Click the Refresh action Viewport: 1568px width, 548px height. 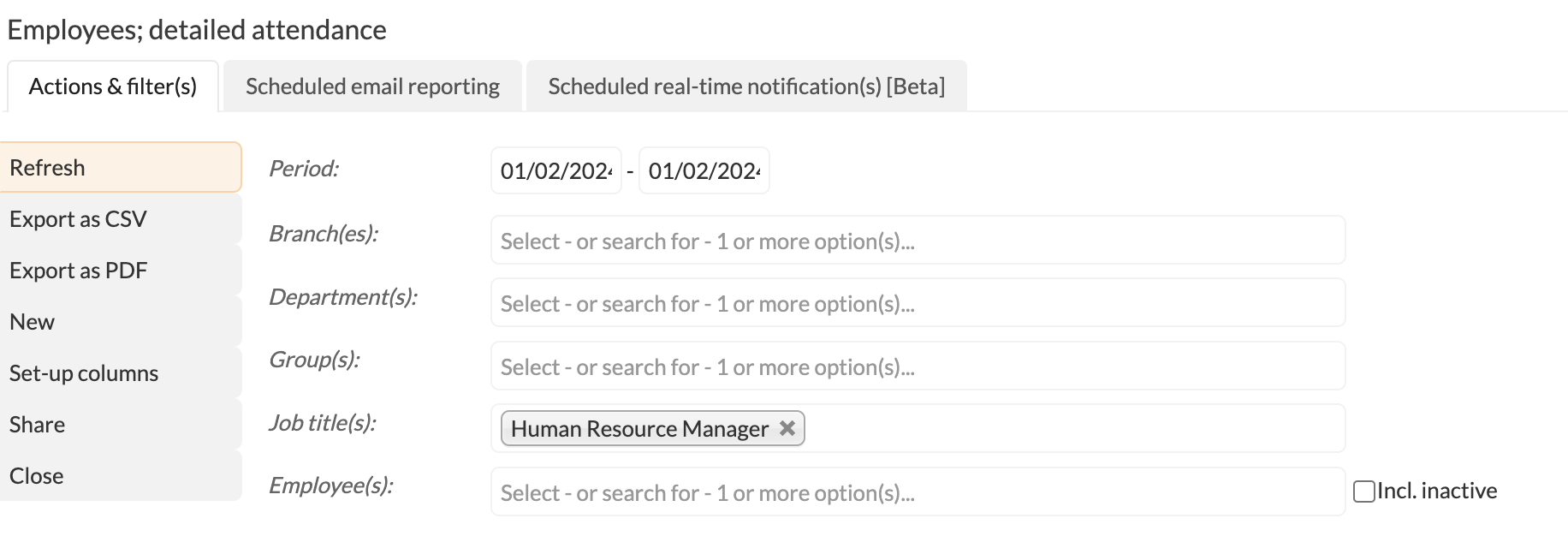[121, 168]
